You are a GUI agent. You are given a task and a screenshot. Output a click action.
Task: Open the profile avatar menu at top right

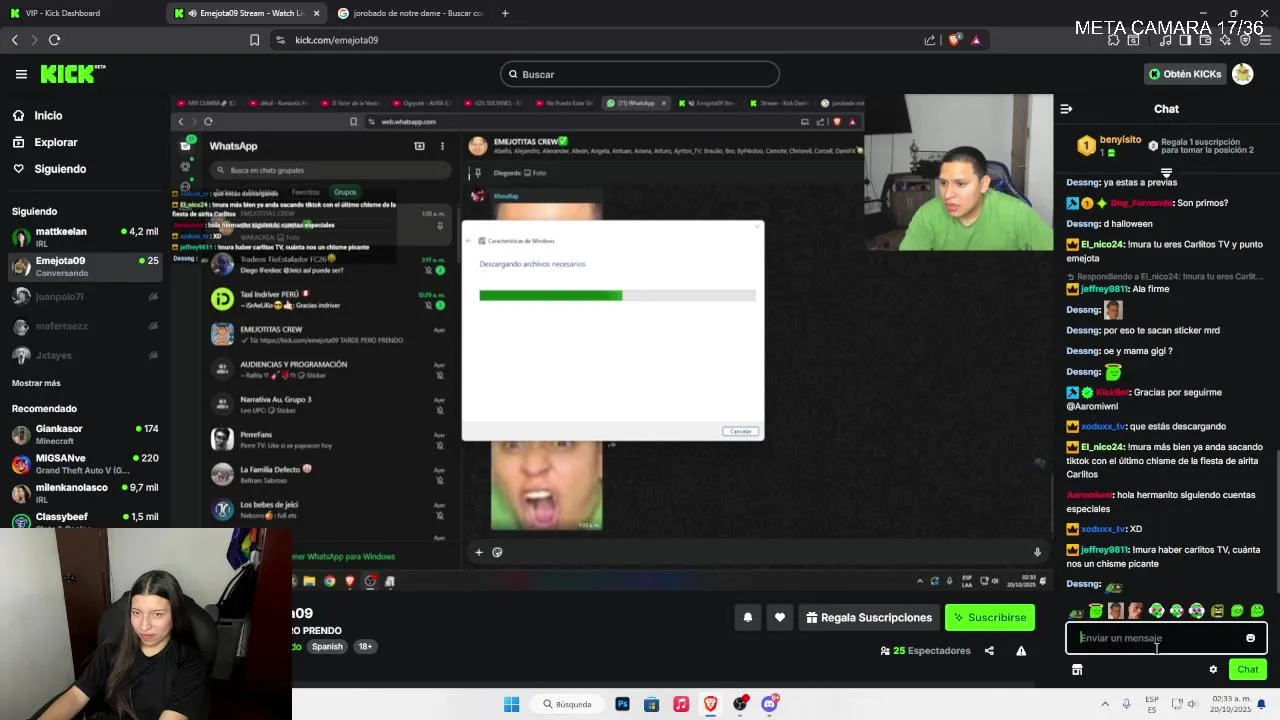click(1242, 74)
